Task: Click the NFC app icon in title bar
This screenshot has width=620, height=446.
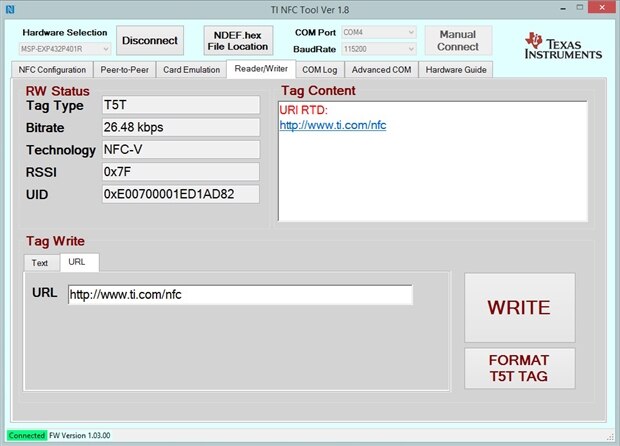Action: 10,9
